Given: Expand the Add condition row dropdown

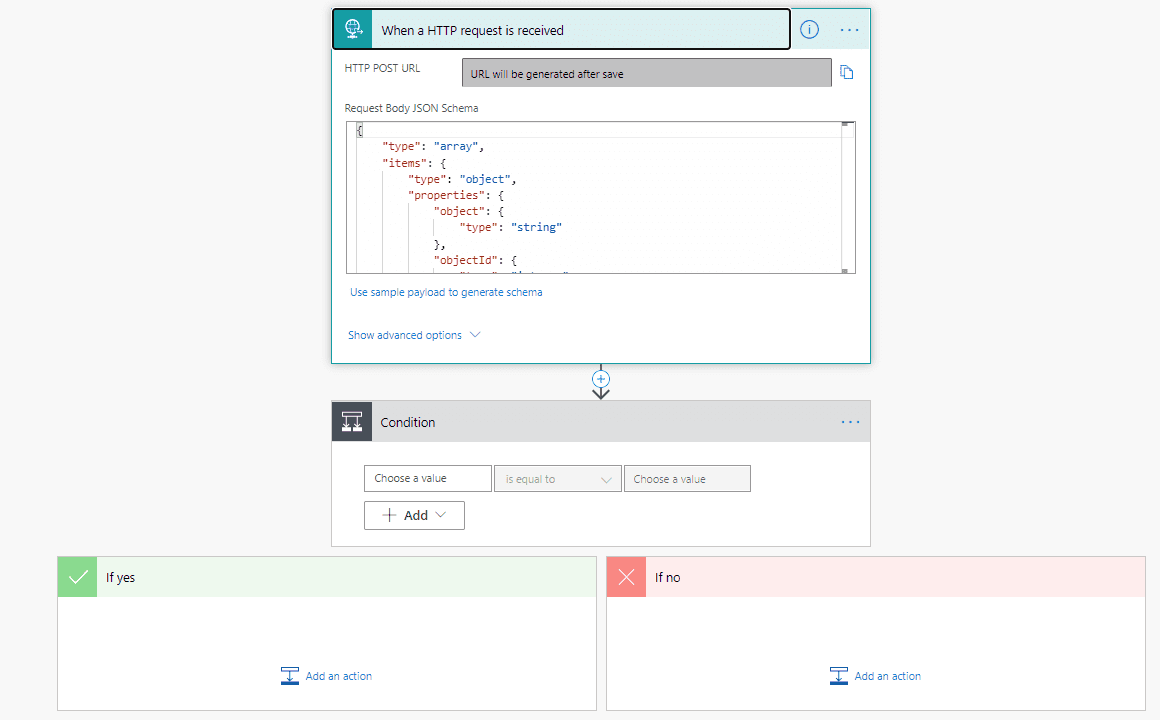Looking at the screenshot, I should pyautogui.click(x=414, y=515).
